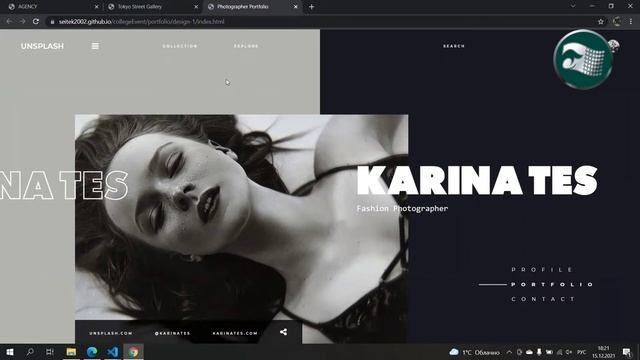Image resolution: width=640 pixels, height=360 pixels.
Task: Open Windows taskbar search
Action: point(30,352)
